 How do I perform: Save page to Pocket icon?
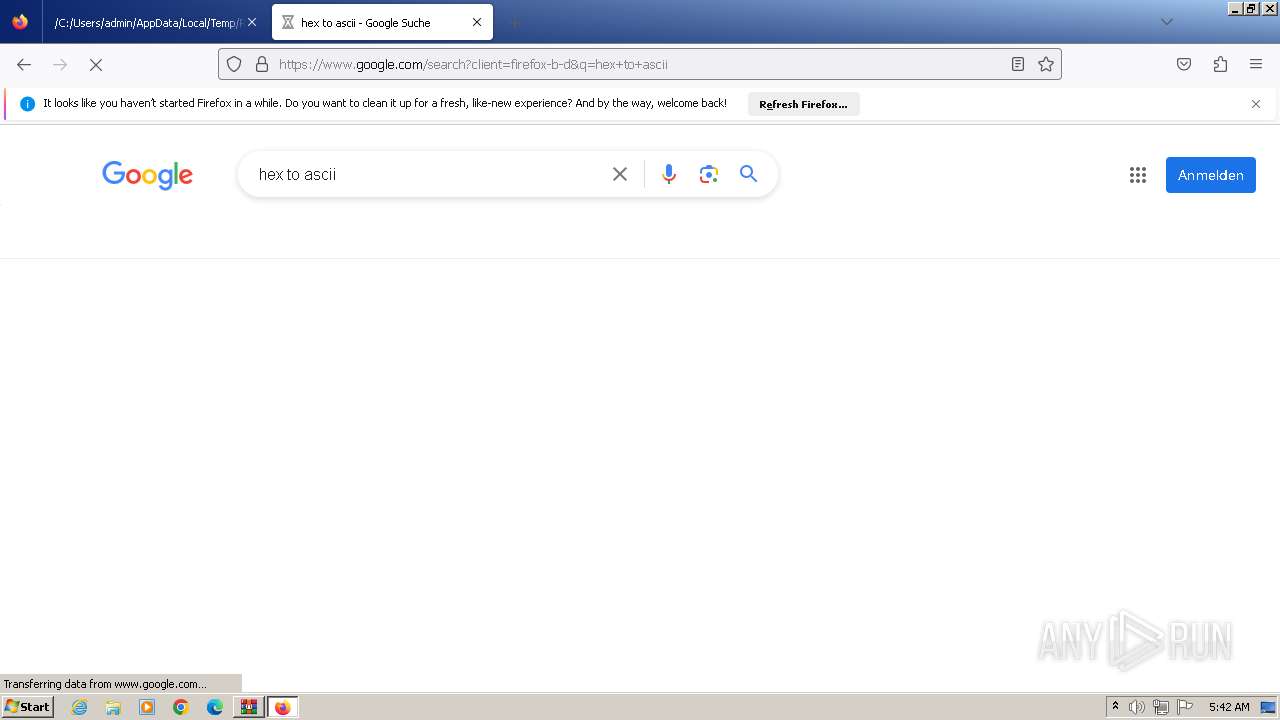(1184, 64)
